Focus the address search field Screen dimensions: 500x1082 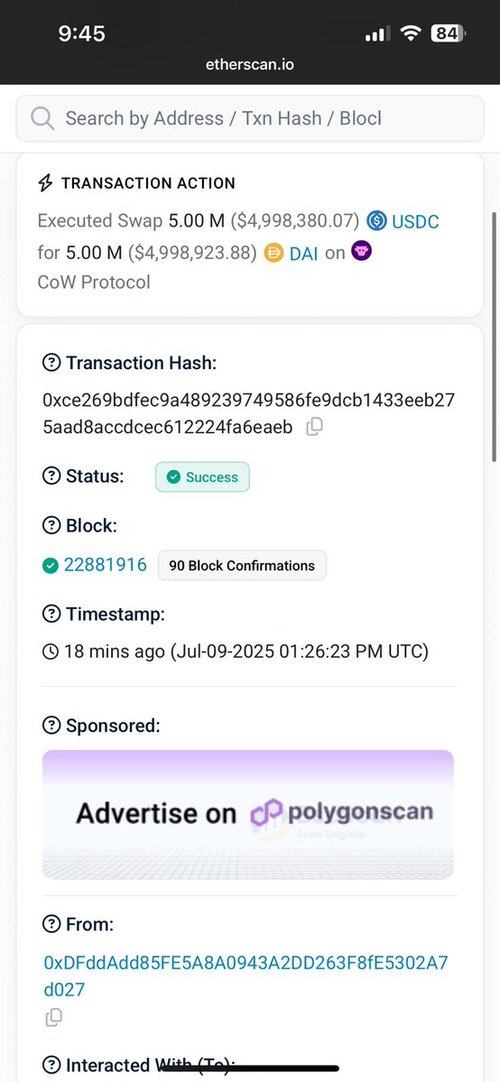[250, 119]
